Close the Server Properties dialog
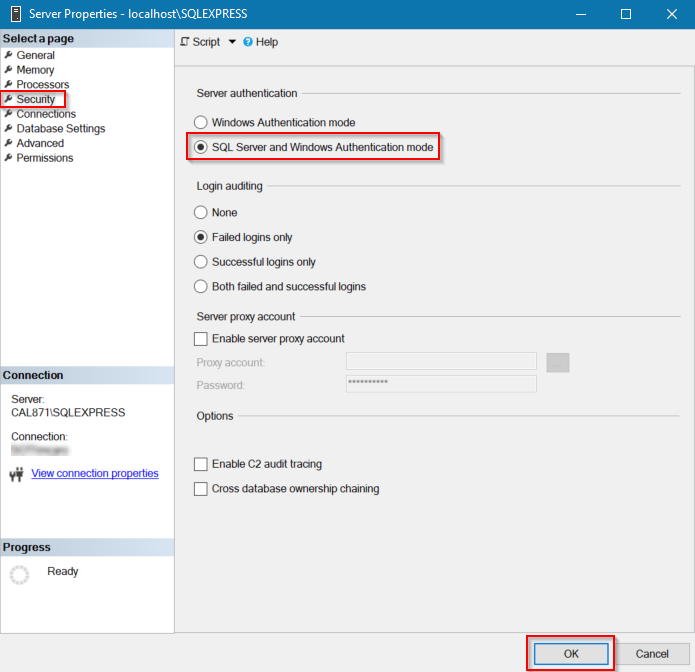The width and height of the screenshot is (695, 672). point(672,14)
